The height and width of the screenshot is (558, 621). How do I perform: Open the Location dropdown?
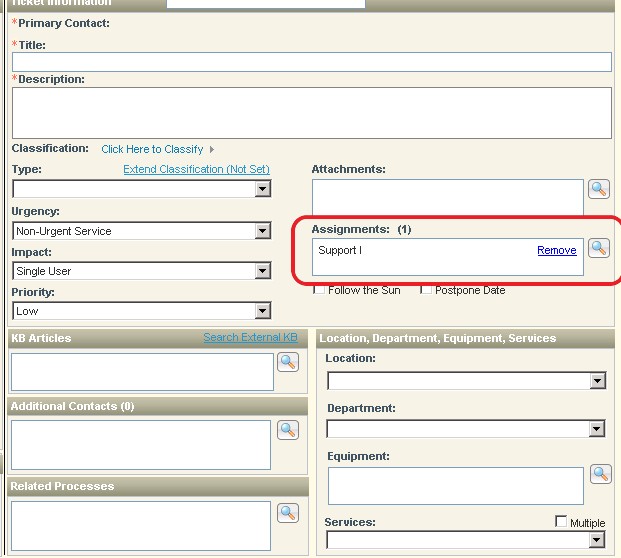click(x=467, y=381)
